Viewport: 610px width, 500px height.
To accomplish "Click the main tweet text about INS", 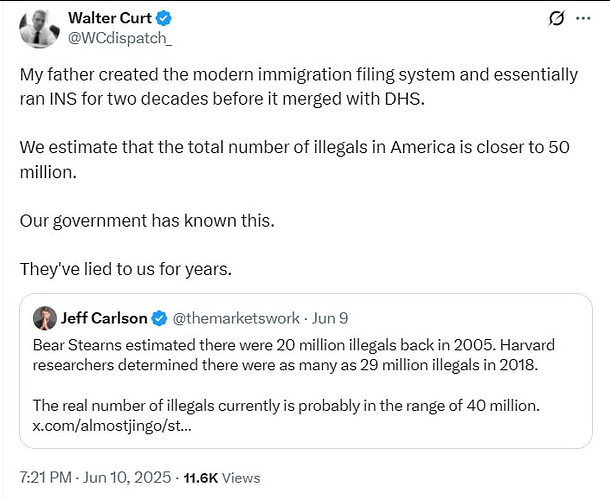I will (299, 86).
